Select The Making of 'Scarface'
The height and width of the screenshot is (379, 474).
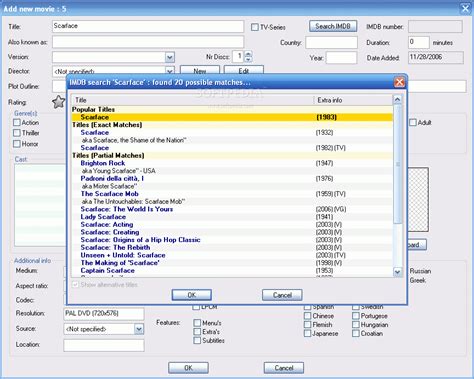[232, 263]
